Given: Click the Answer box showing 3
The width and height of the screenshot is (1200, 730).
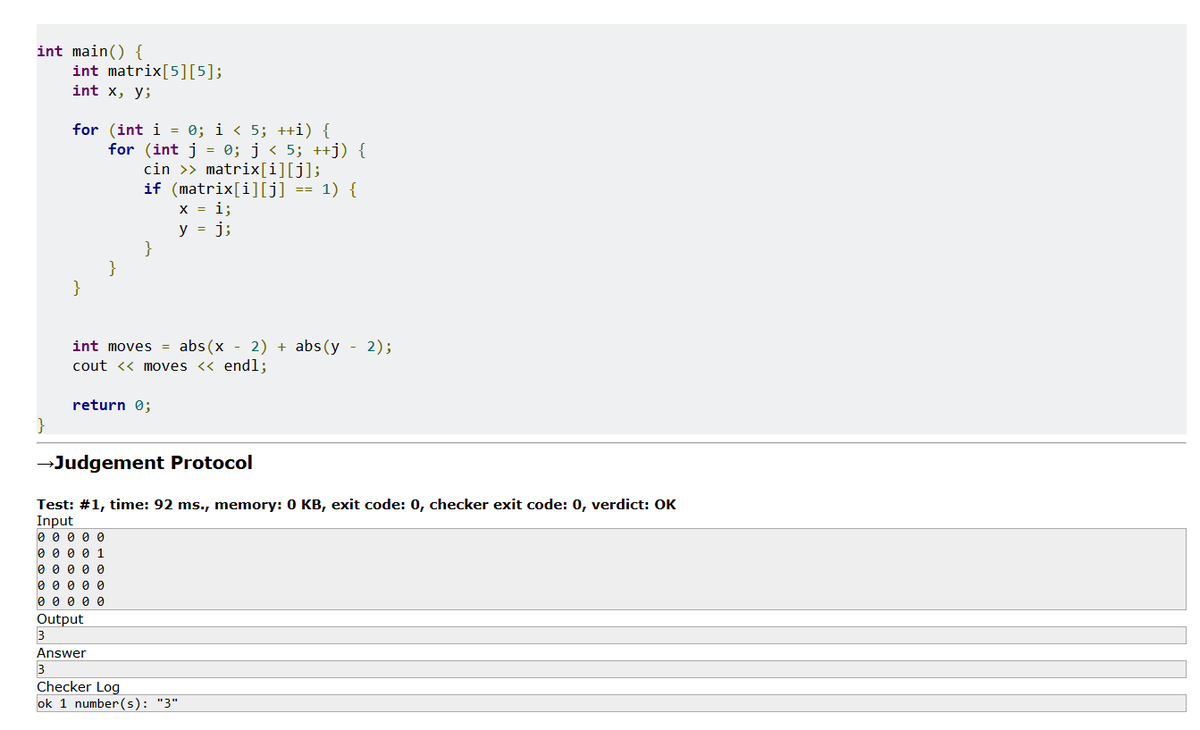Looking at the screenshot, I should (611, 670).
